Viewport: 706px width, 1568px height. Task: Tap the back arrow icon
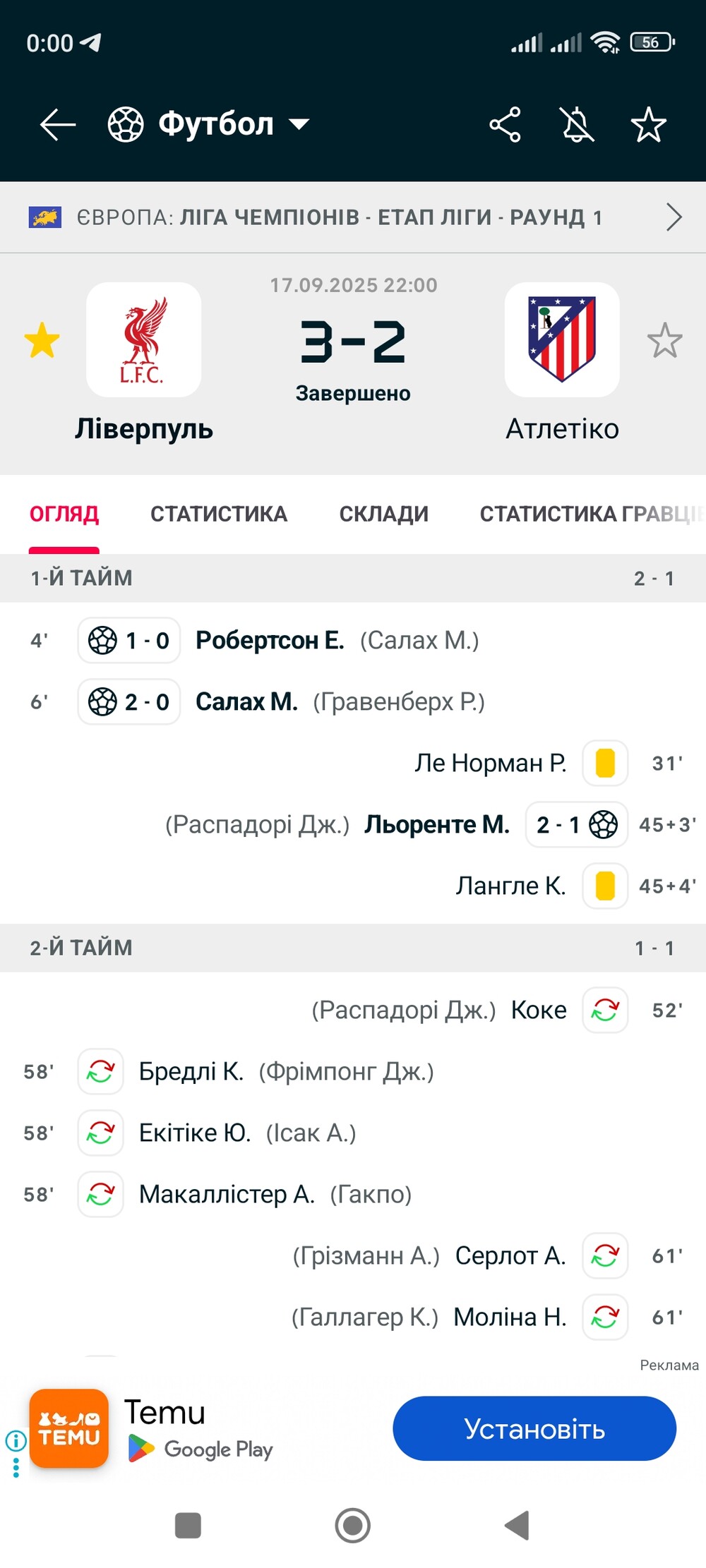coord(58,125)
